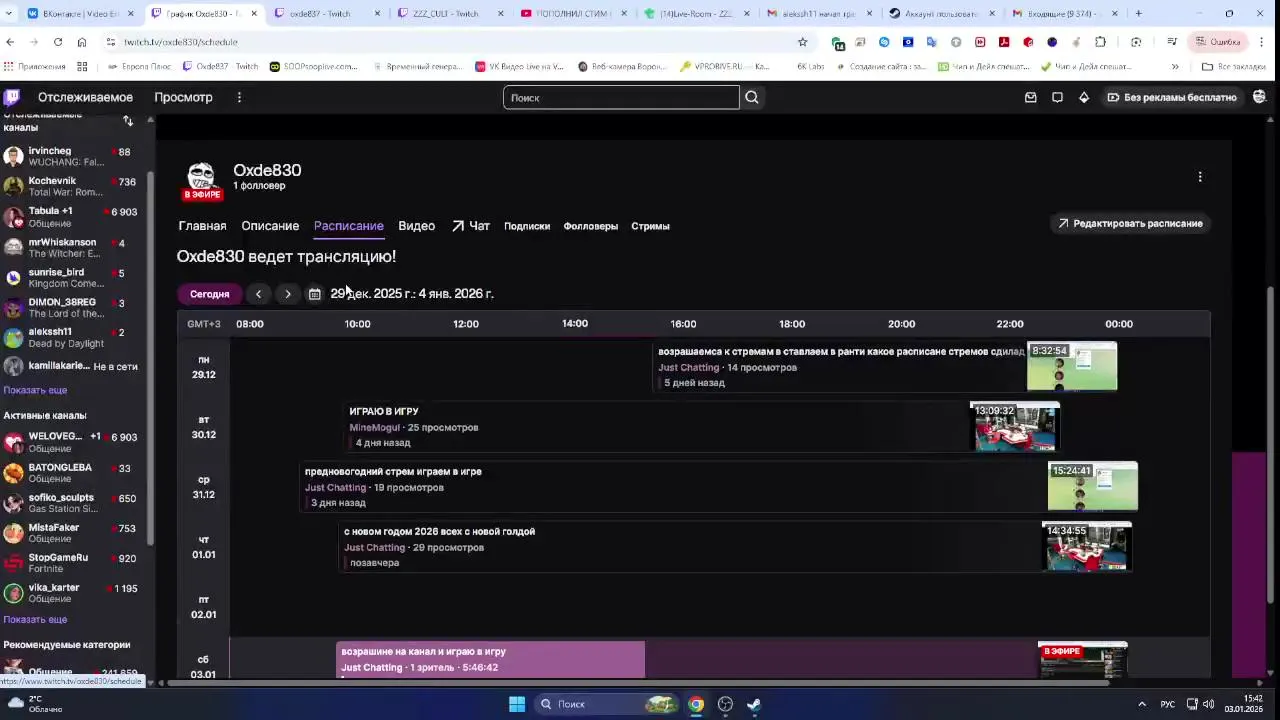Click in Twitch Поиск search field

click(621, 97)
